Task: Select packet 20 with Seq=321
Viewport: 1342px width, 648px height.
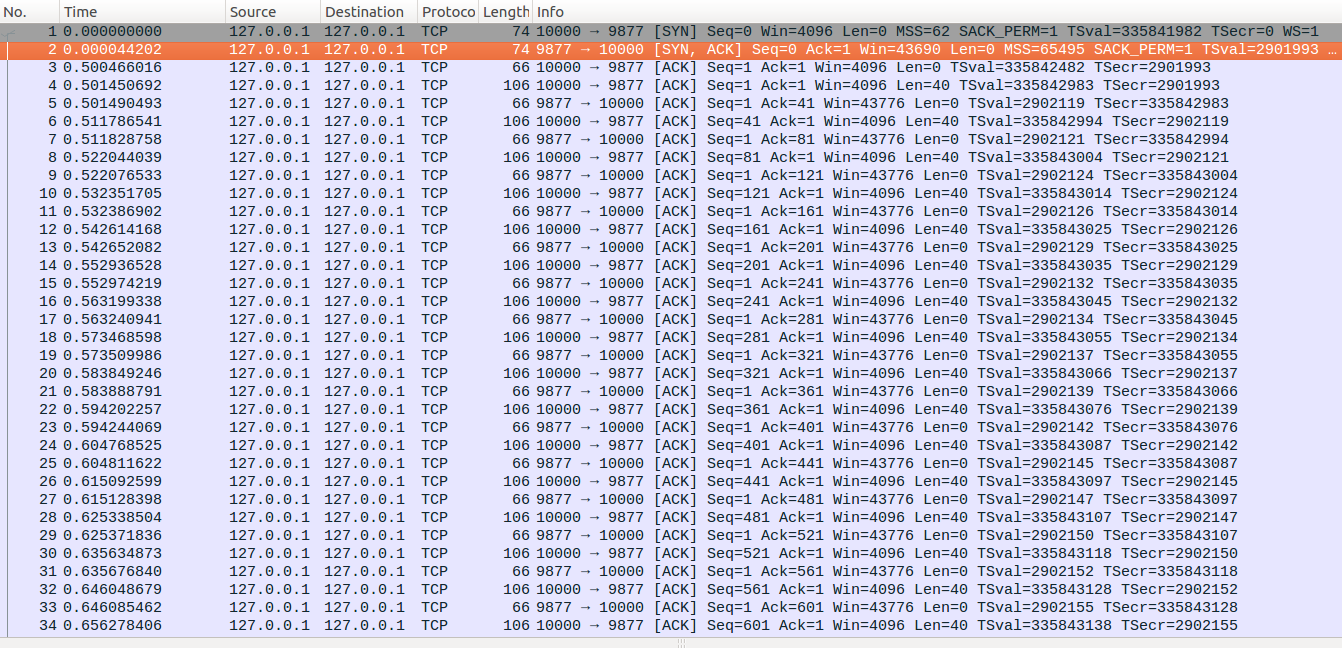Action: coord(671,373)
